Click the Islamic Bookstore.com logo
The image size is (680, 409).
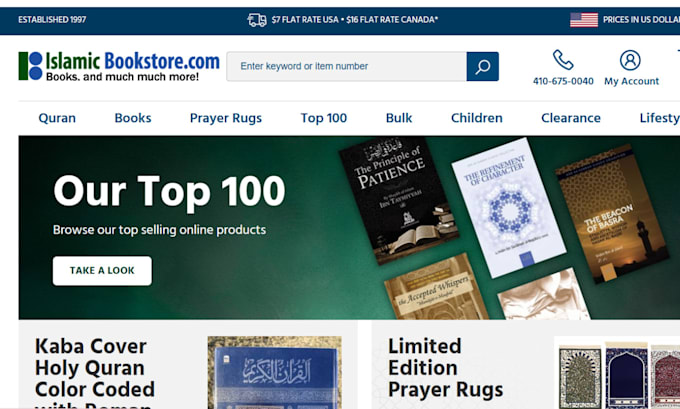(x=119, y=66)
